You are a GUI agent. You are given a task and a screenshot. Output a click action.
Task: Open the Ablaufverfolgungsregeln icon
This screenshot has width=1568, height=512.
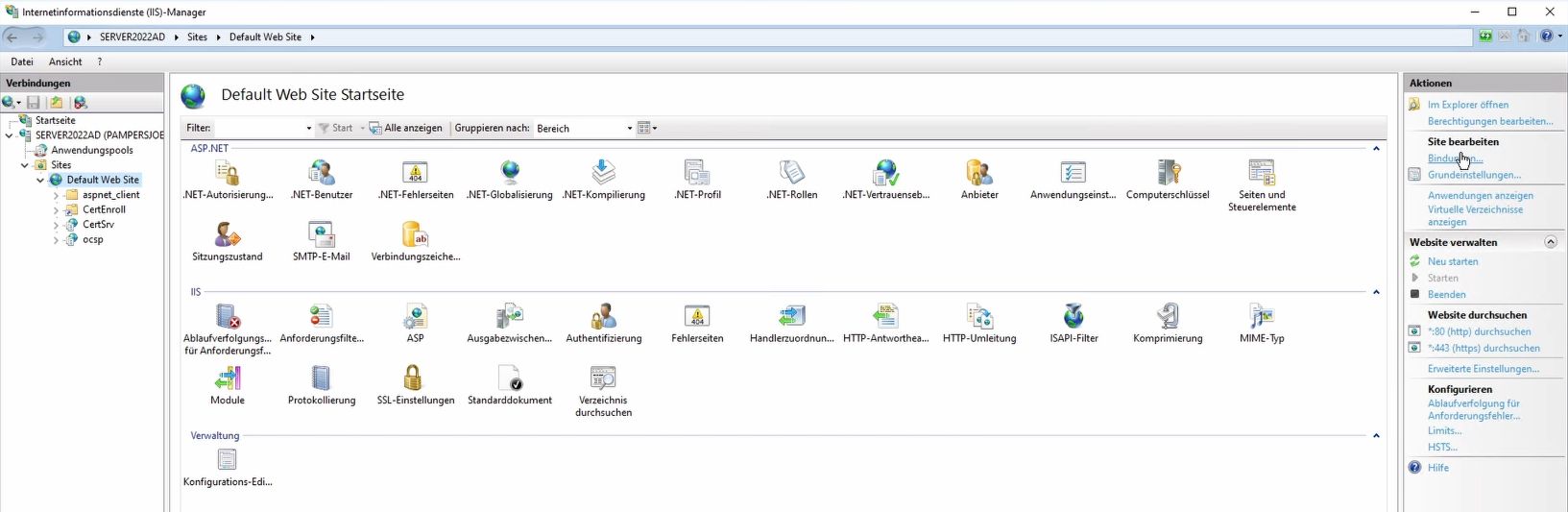pyautogui.click(x=228, y=316)
